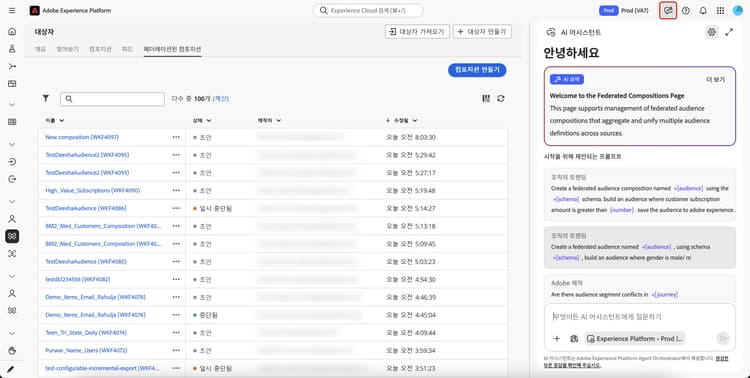The width and height of the screenshot is (750, 378).
Task: Click the blue 컴포지션 만들기 button
Action: pos(477,70)
